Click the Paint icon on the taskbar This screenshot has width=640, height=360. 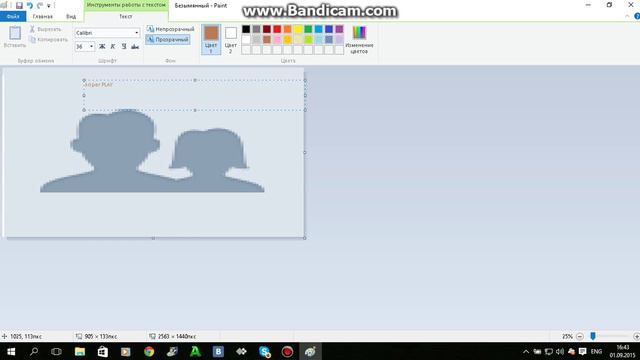310,351
